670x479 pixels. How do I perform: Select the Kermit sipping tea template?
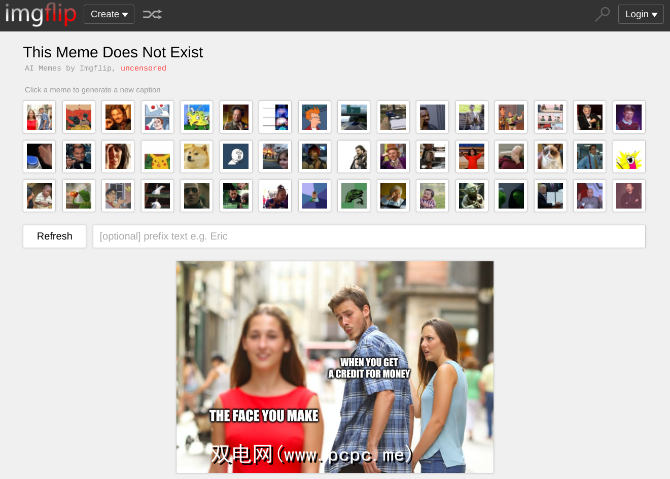pyautogui.click(x=79, y=196)
